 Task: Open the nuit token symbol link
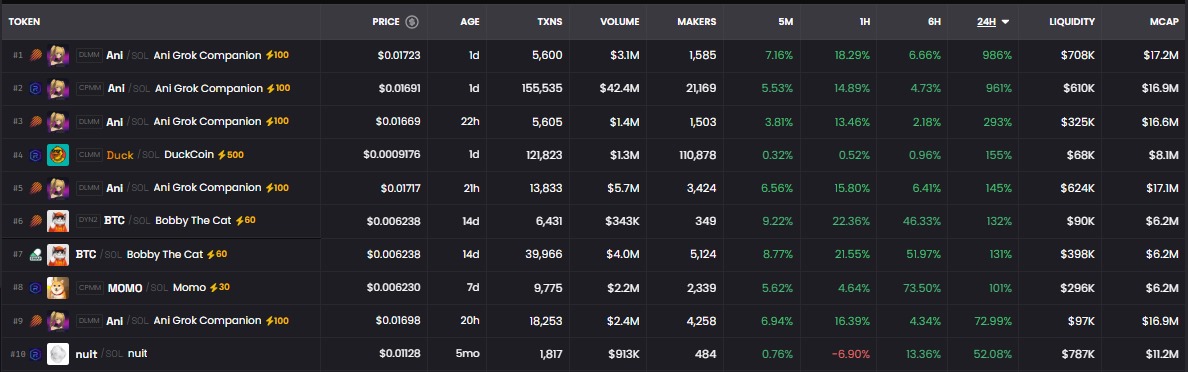click(x=86, y=354)
